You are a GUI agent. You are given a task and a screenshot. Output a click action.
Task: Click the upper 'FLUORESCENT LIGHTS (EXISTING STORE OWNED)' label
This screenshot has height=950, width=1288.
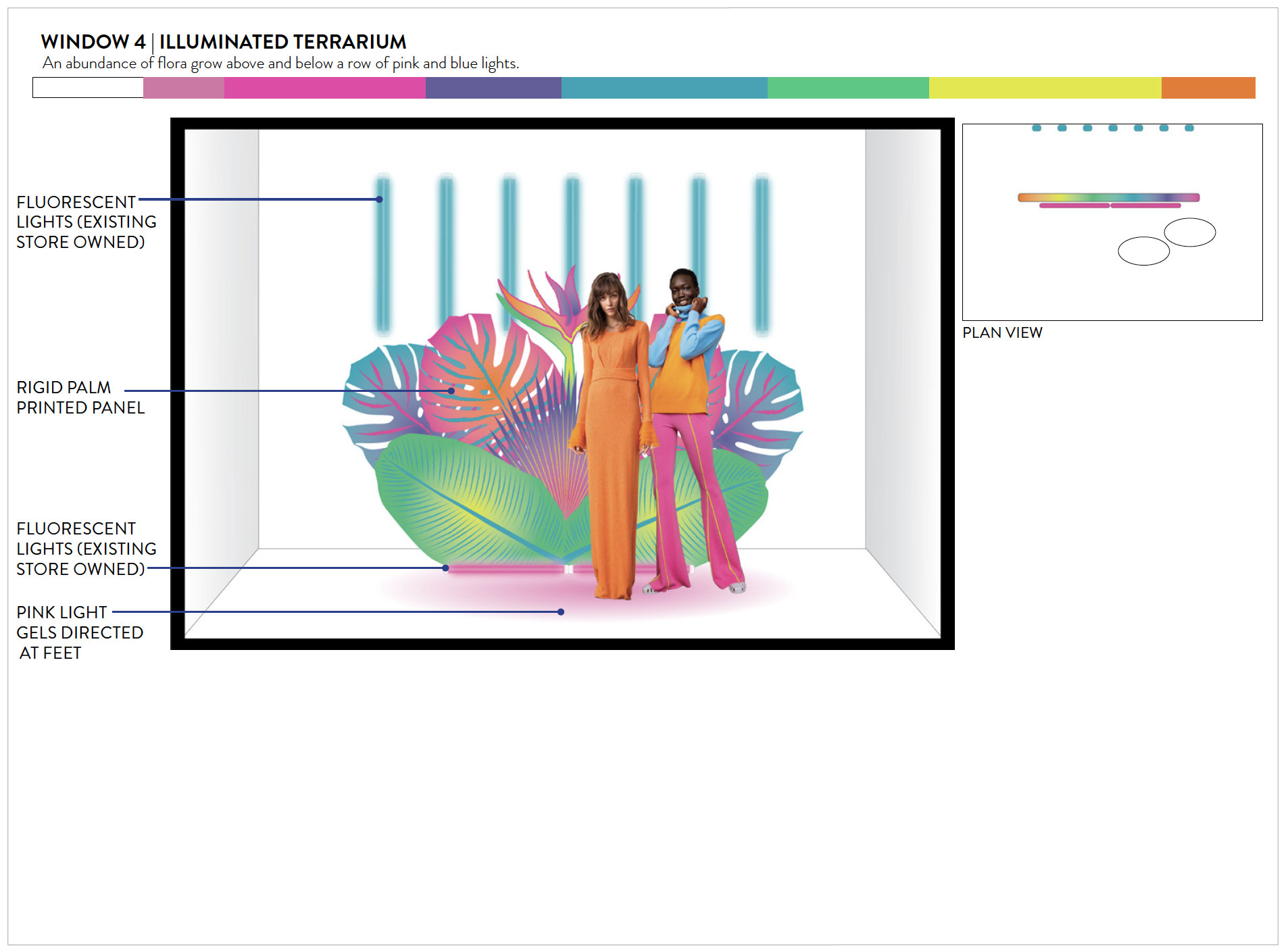click(x=86, y=222)
